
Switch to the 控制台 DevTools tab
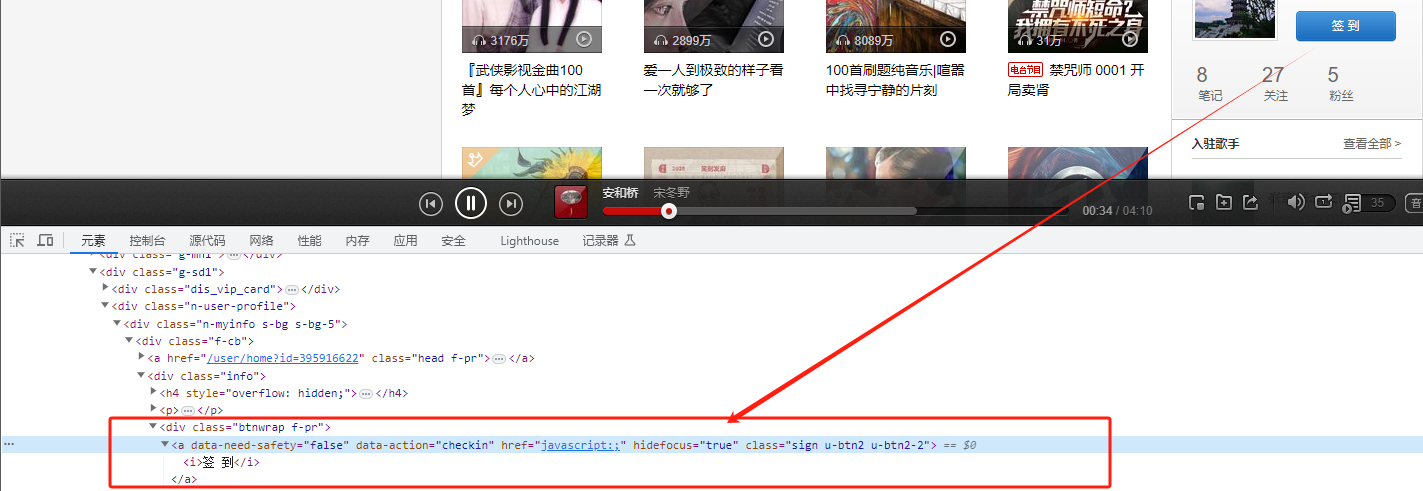point(147,241)
